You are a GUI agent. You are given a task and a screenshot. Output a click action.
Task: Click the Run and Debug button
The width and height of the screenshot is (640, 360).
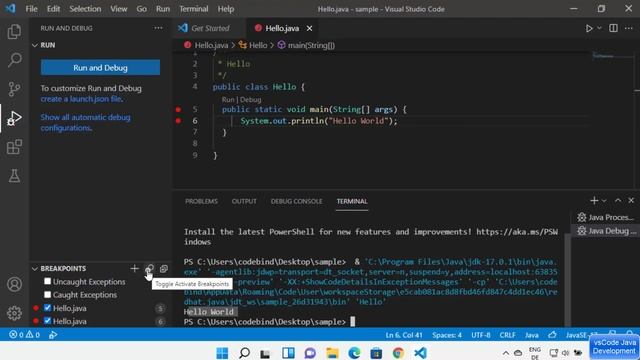[100, 68]
